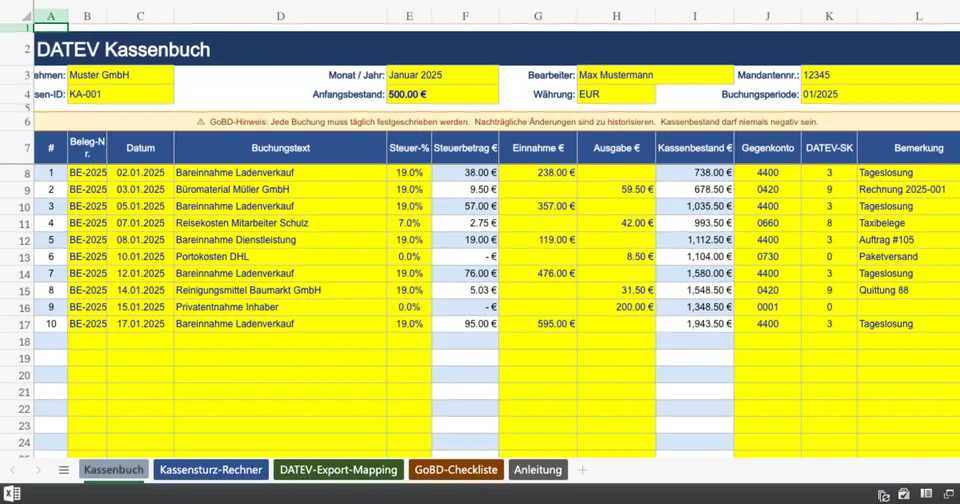The image size is (960, 504).
Task: Select the Reinigungsmittel Baumarkt GmbH entry
Action: pos(280,290)
